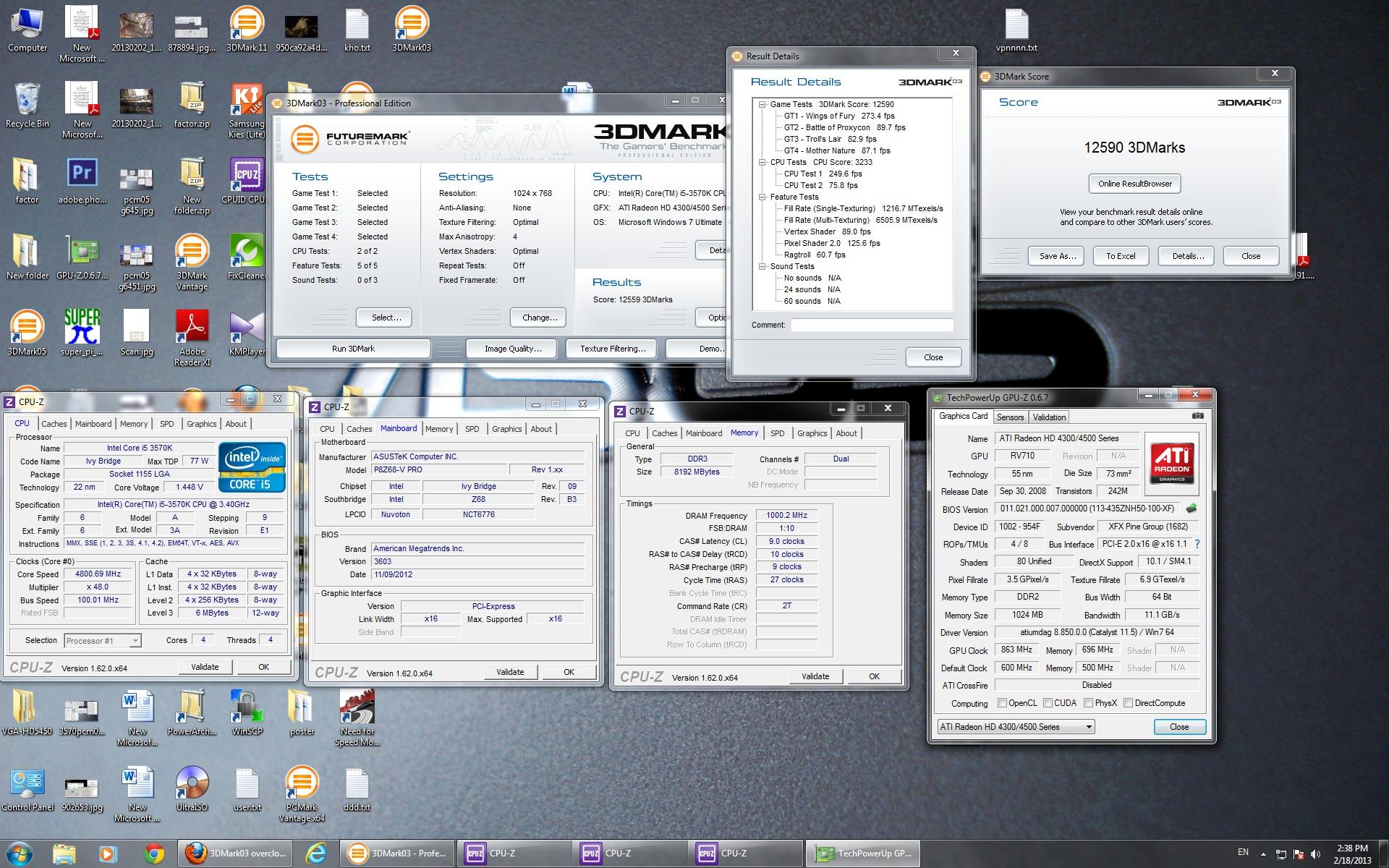Open Internet Explorer from the taskbar
This screenshot has height=868, width=1389.
316,854
